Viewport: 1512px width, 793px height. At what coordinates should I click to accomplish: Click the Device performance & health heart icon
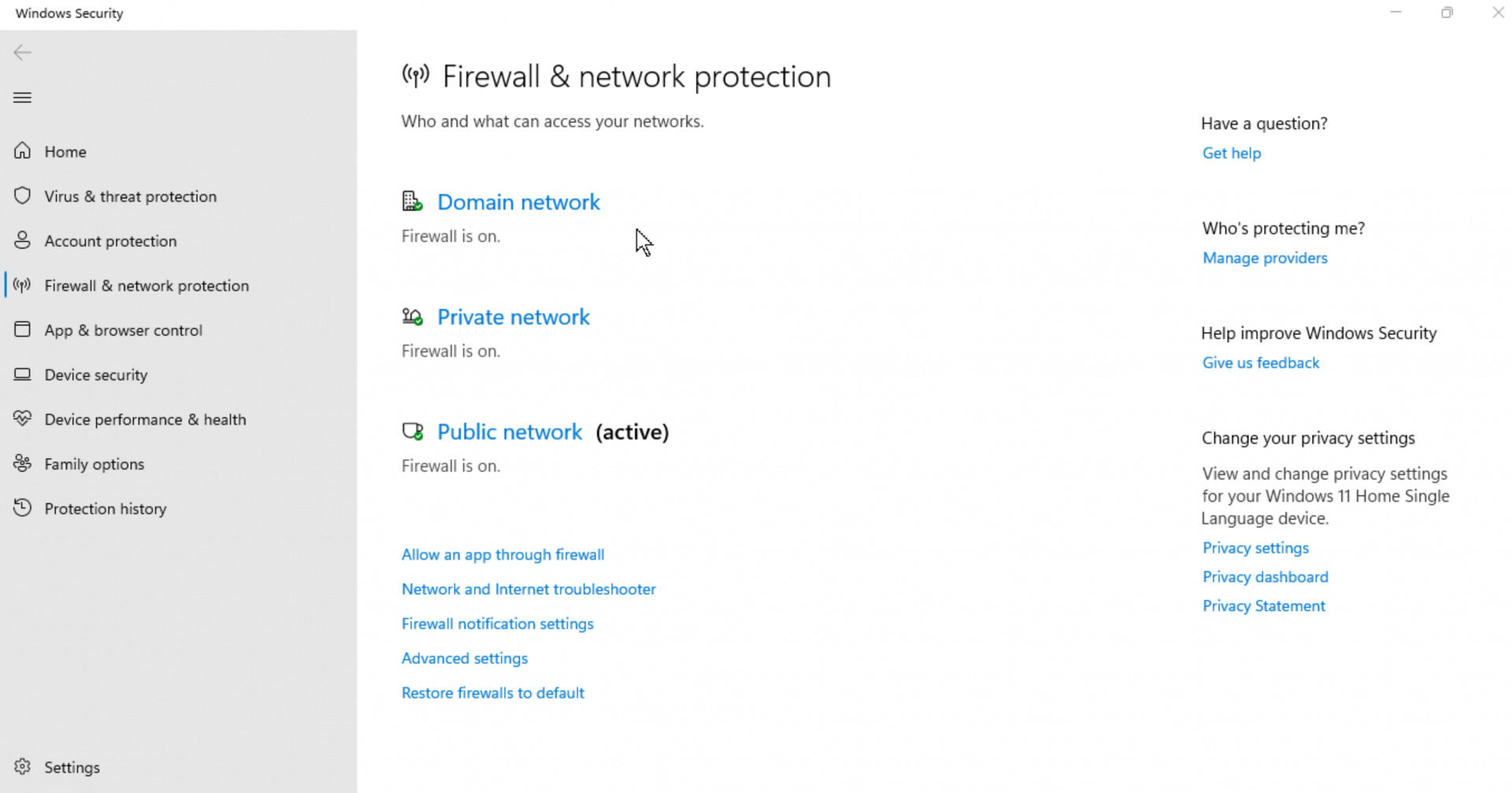tap(22, 419)
